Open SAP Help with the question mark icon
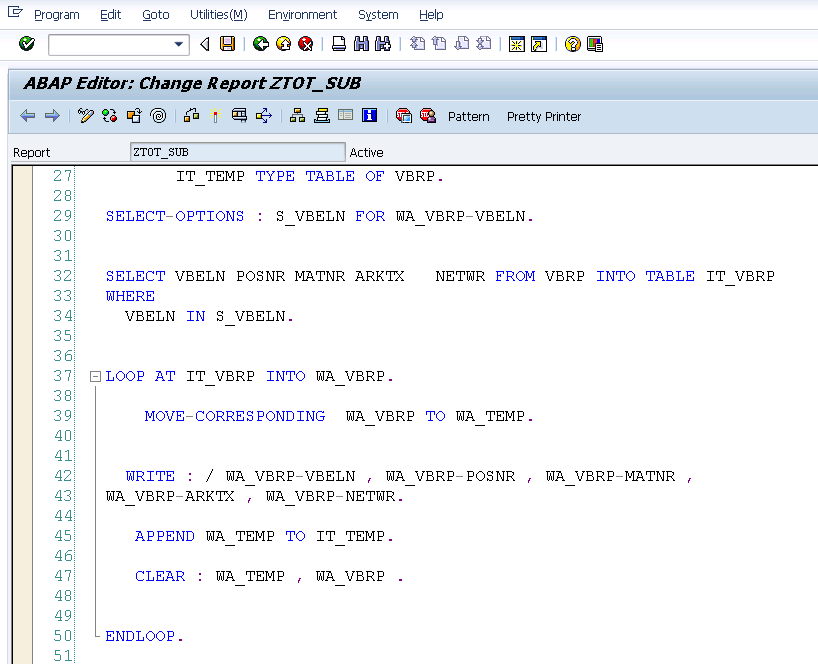The image size is (818, 664). 571,44
